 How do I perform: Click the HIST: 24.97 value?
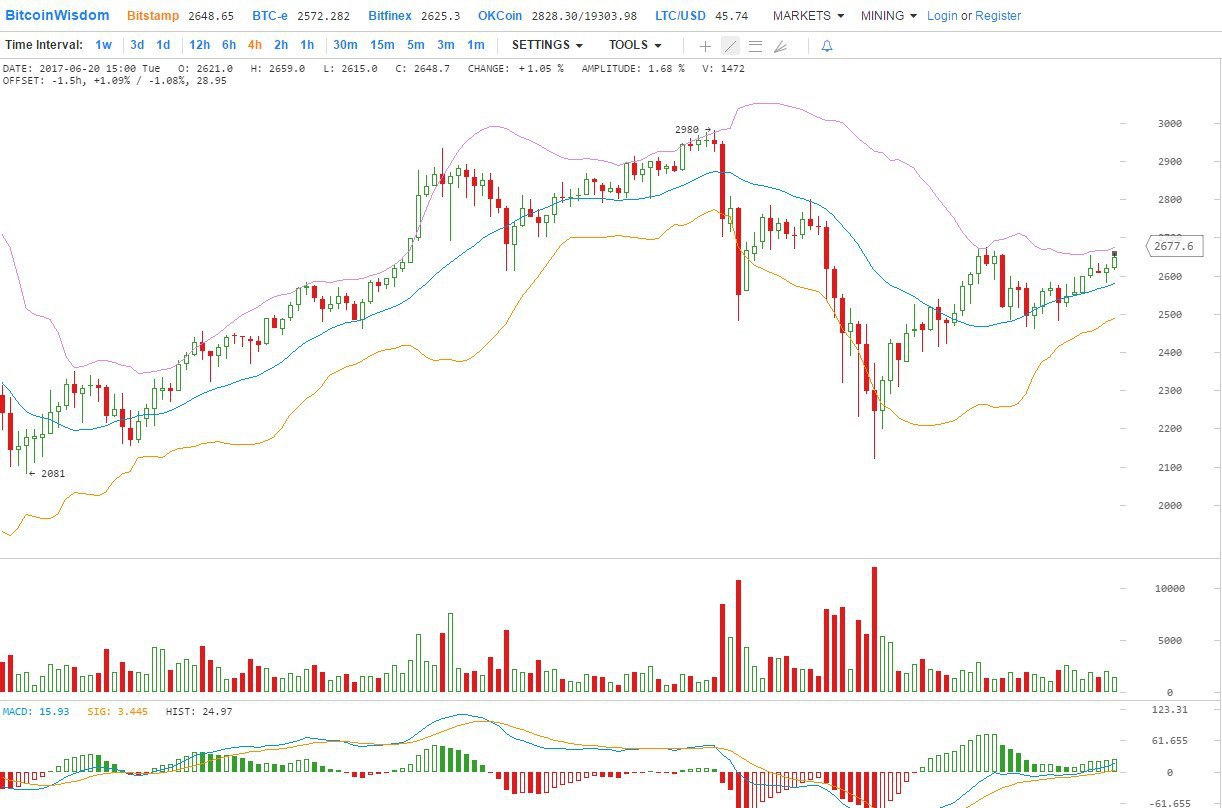tap(198, 712)
